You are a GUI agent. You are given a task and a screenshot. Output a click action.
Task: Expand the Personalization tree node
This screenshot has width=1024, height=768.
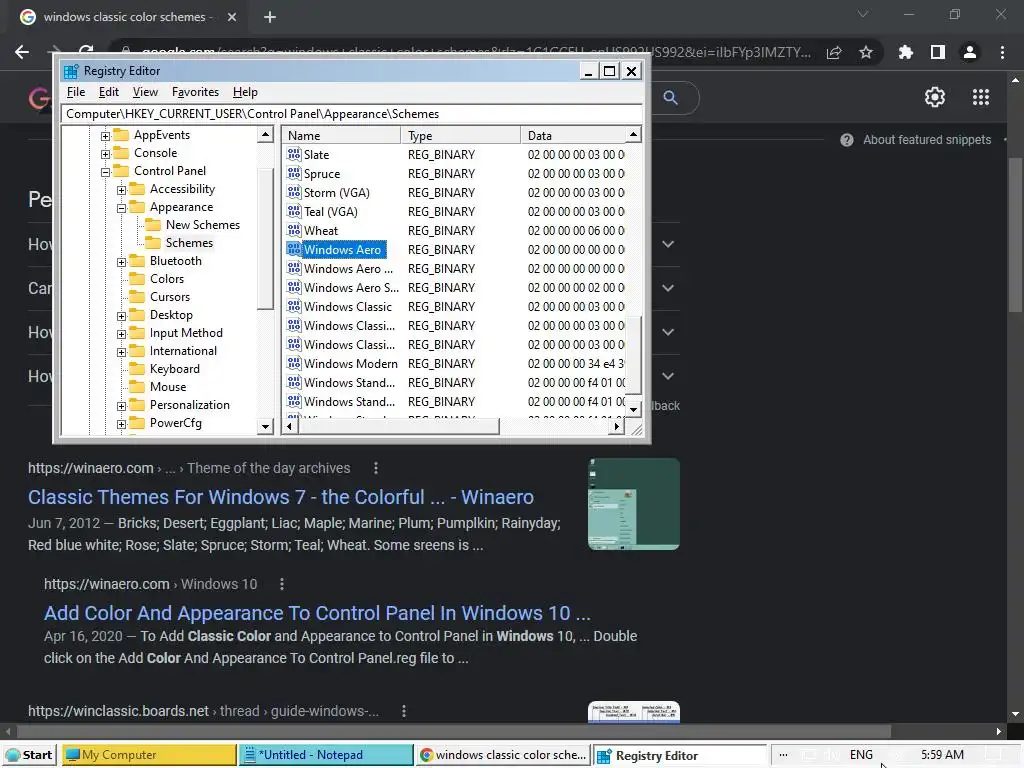coord(121,406)
